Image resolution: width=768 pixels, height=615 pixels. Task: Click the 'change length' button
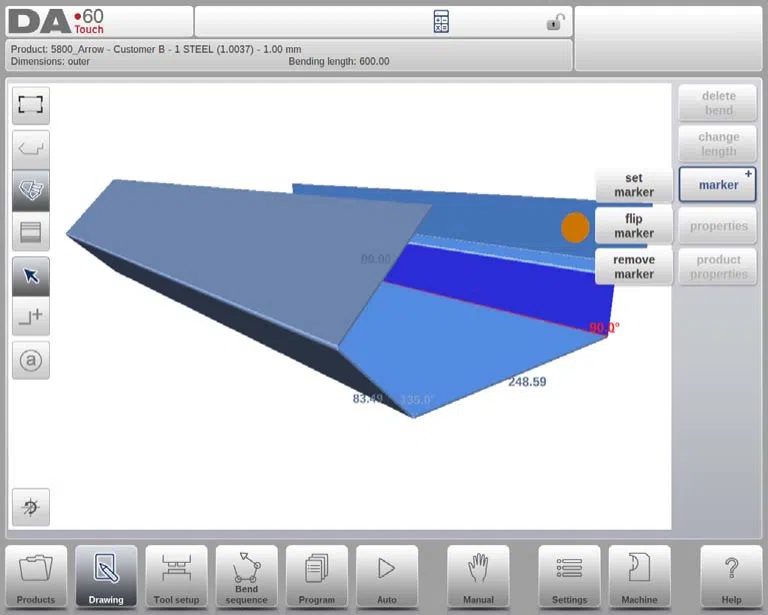718,144
